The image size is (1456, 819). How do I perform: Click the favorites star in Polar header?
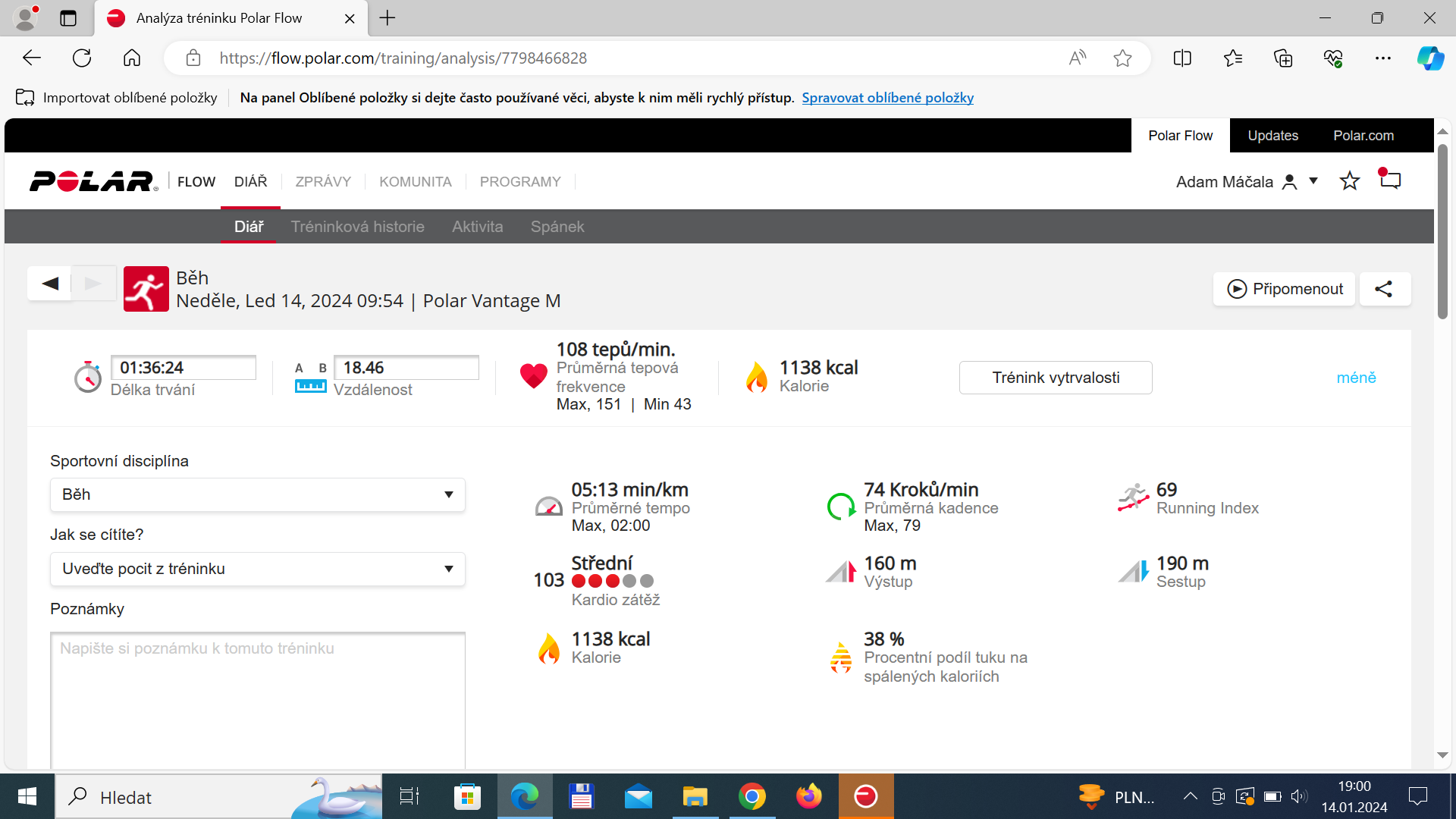(1350, 181)
